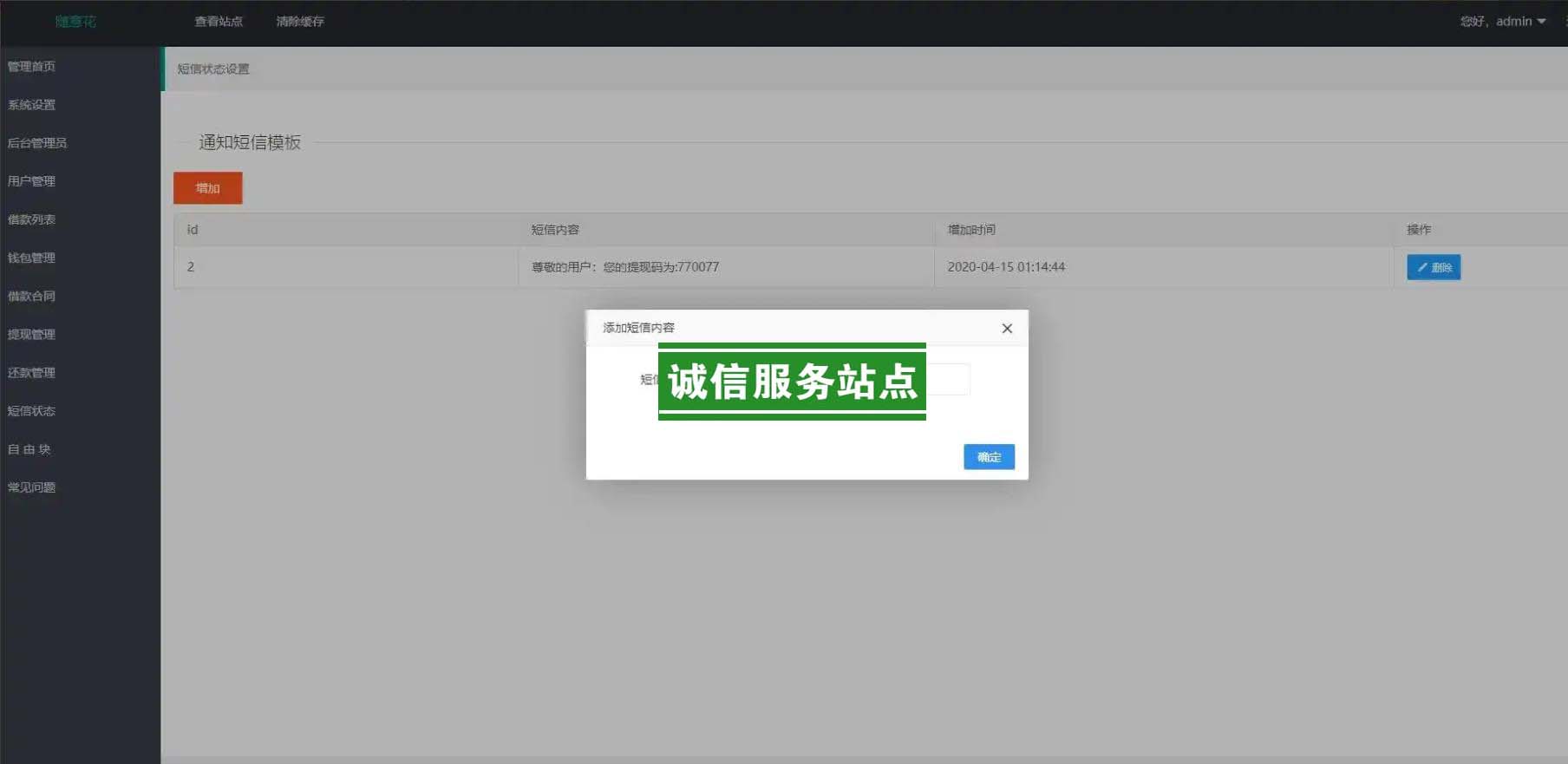This screenshot has width=1568, height=764.
Task: Close the 添加短信内容 dialog
Action: [1007, 329]
